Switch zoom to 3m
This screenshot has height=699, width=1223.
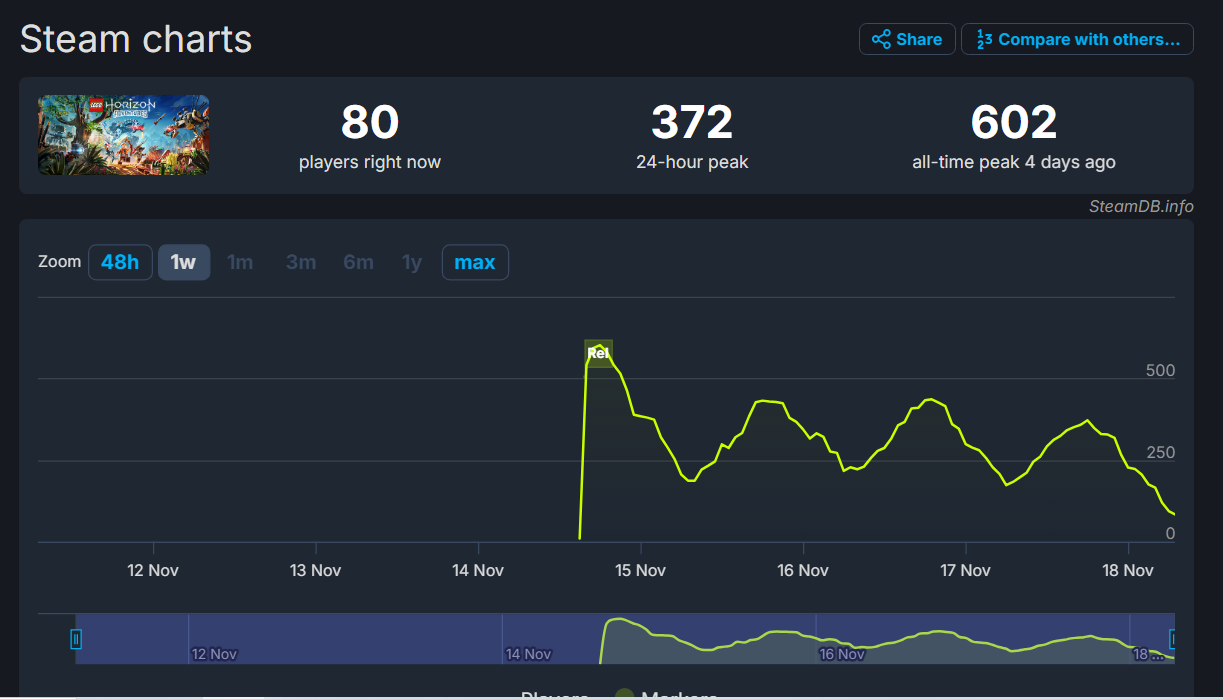(x=301, y=263)
